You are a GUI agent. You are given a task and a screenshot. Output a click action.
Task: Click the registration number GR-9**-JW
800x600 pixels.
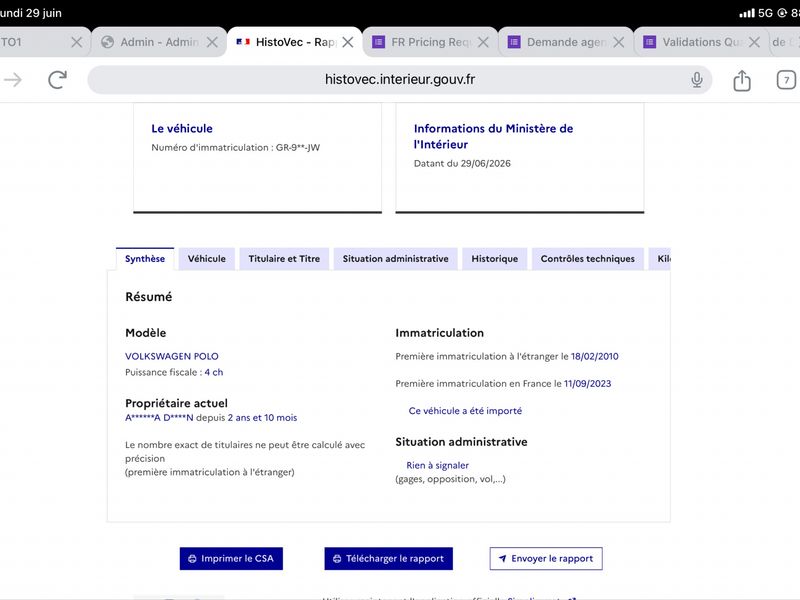coord(298,147)
